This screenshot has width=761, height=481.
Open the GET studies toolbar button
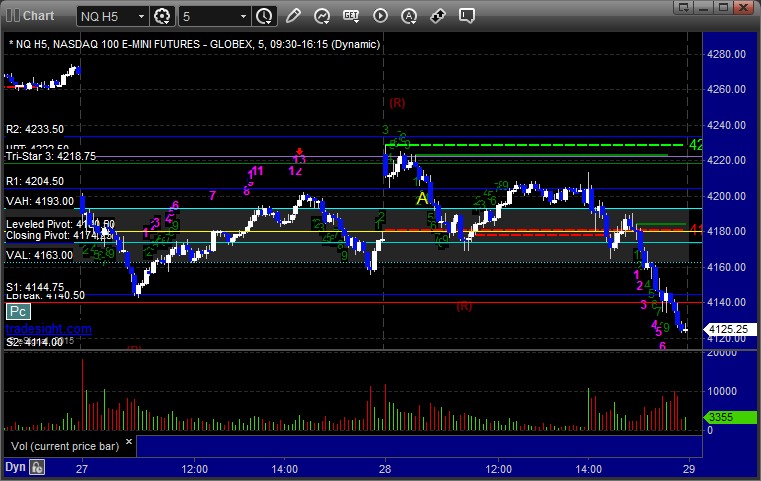pos(351,16)
